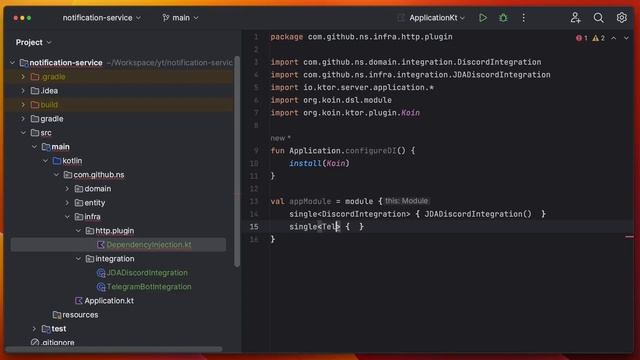
Task: Click the 'new *' author hint above configureDI
Action: (280, 138)
